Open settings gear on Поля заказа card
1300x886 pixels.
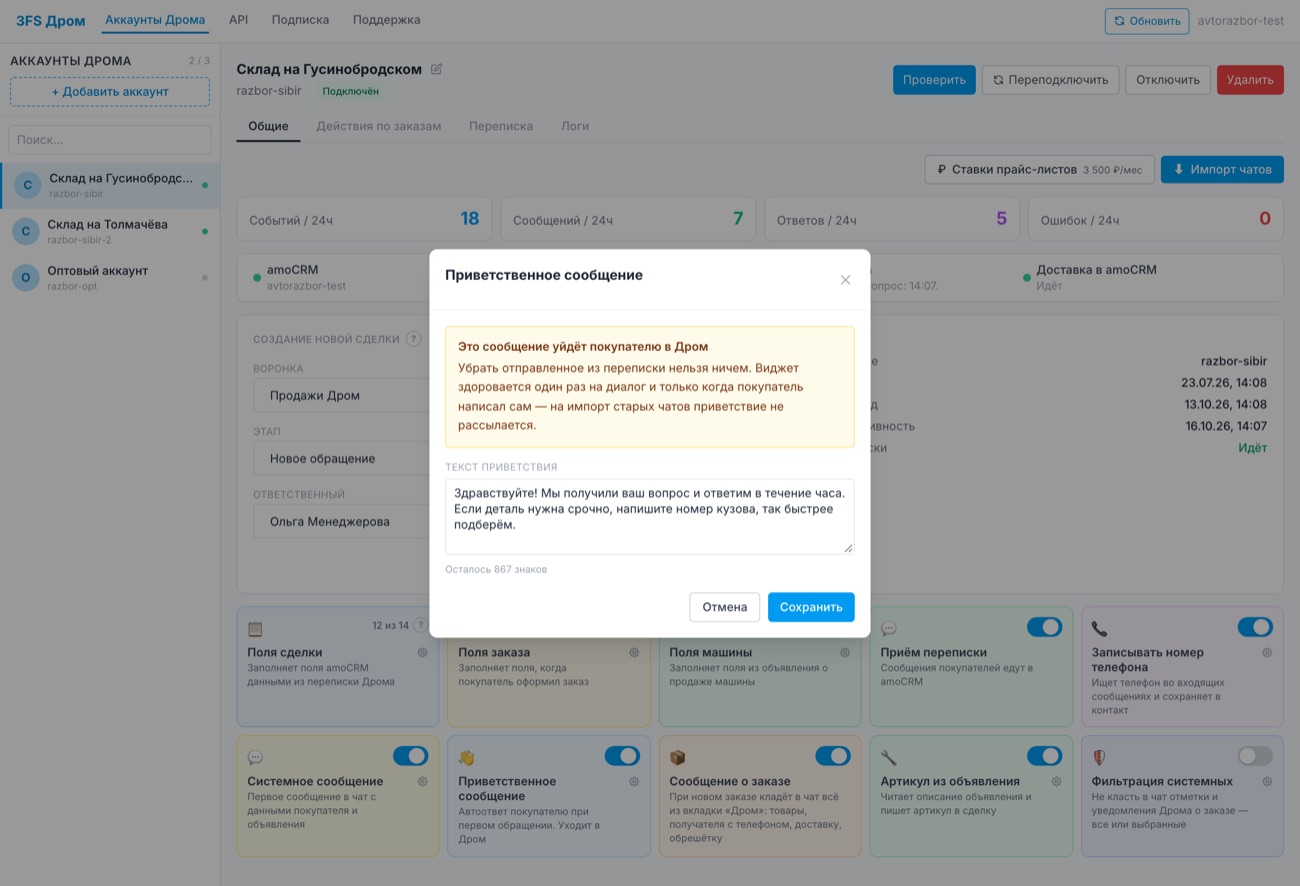point(634,652)
